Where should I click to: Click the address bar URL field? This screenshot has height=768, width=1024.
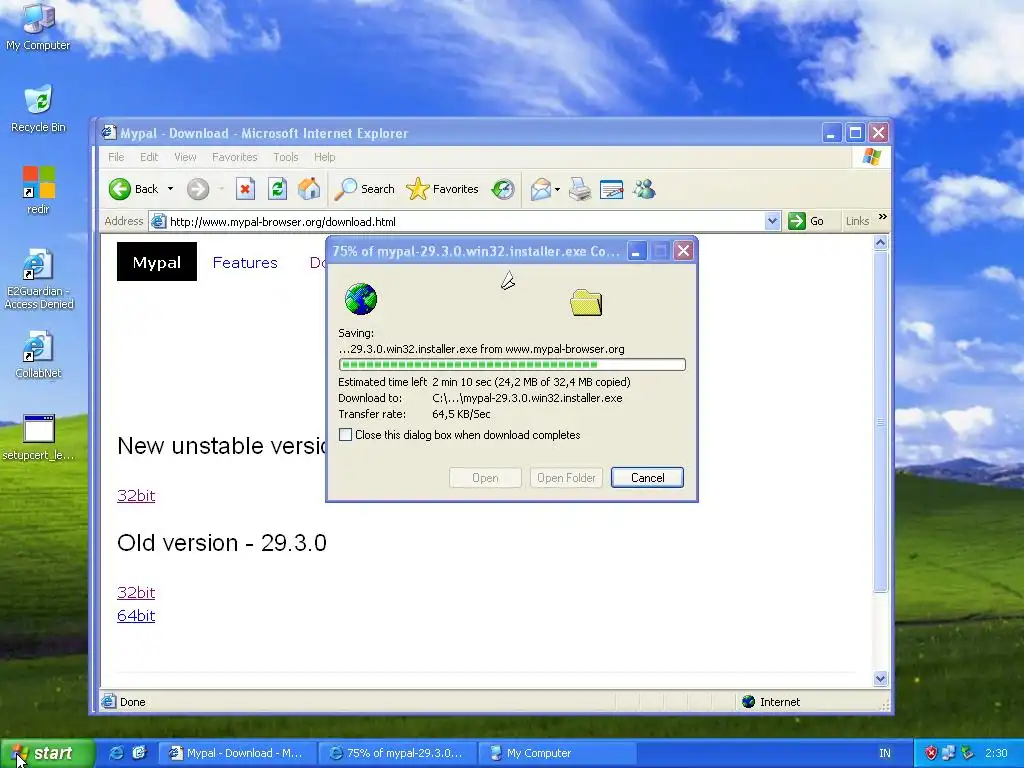[457, 221]
